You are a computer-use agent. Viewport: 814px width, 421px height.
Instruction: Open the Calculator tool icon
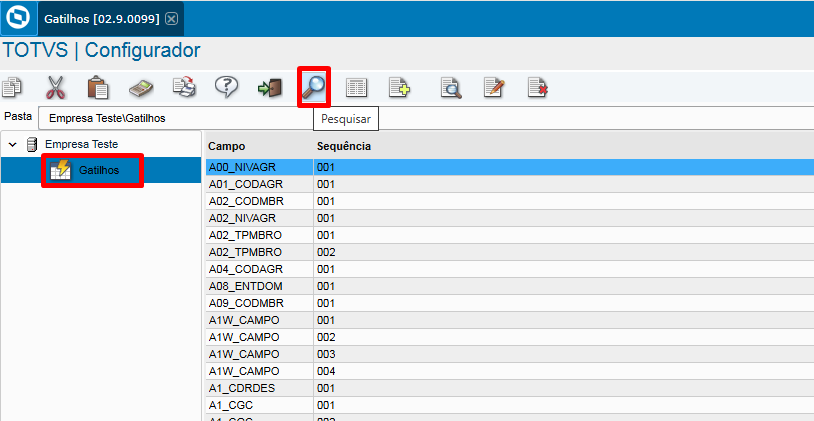(141, 88)
